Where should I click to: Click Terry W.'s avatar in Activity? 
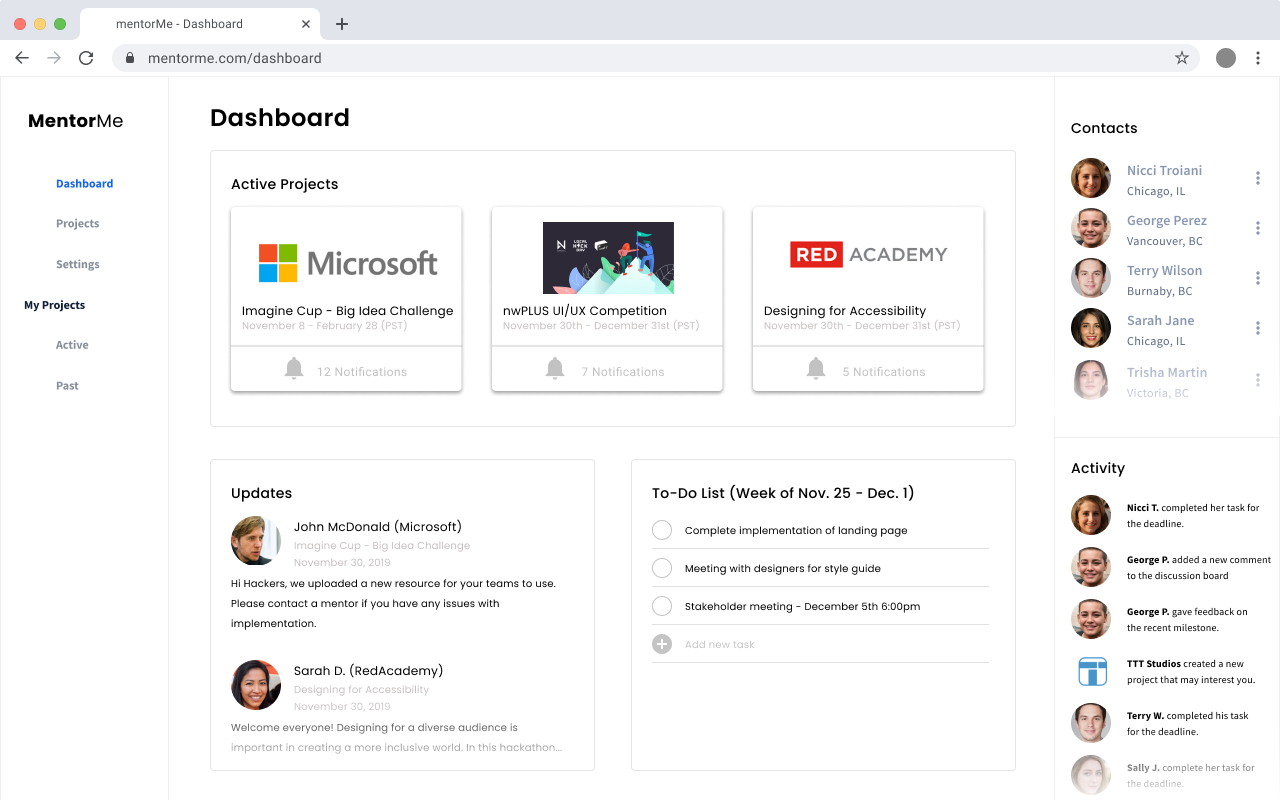(1091, 723)
